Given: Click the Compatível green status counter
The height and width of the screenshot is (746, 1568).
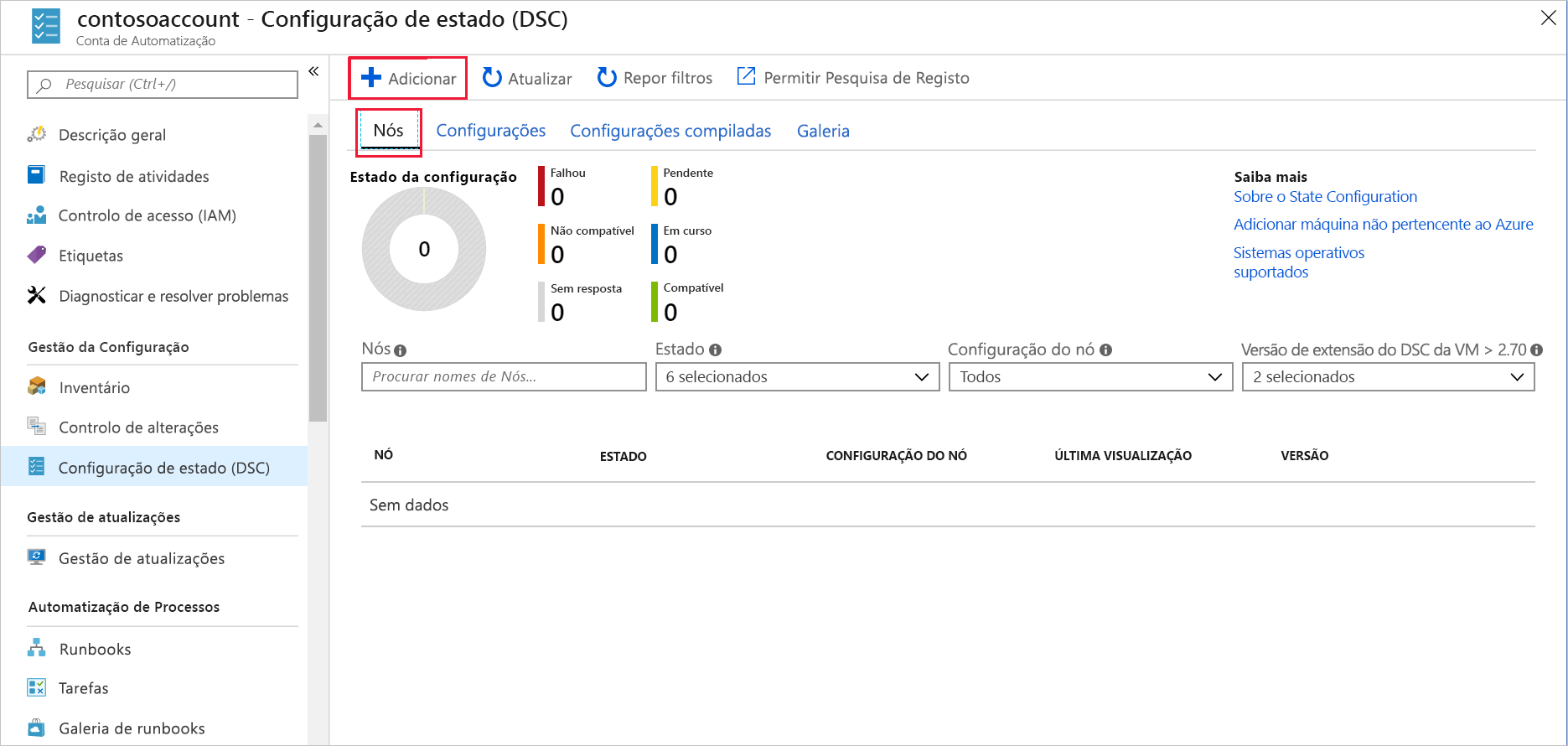Looking at the screenshot, I should (x=687, y=302).
